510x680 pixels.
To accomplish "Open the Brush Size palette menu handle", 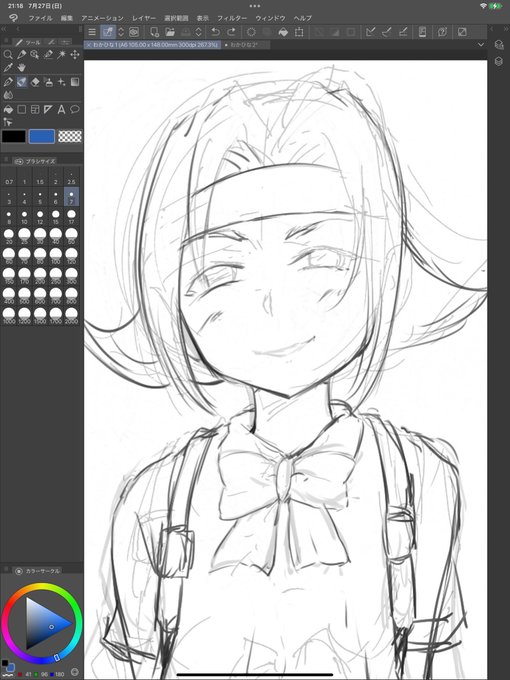I will coord(6,161).
